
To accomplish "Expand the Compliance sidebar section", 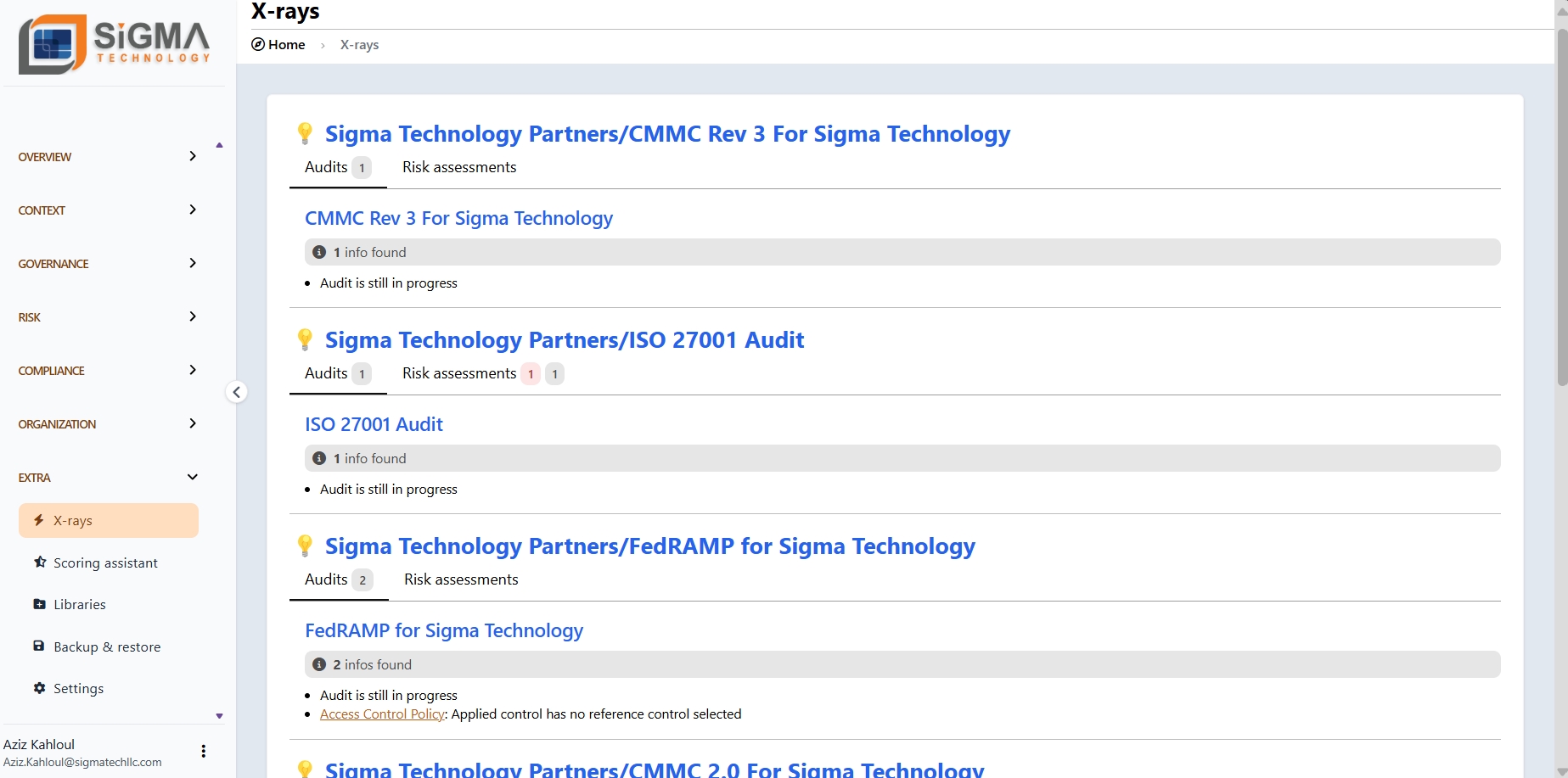I will [108, 371].
